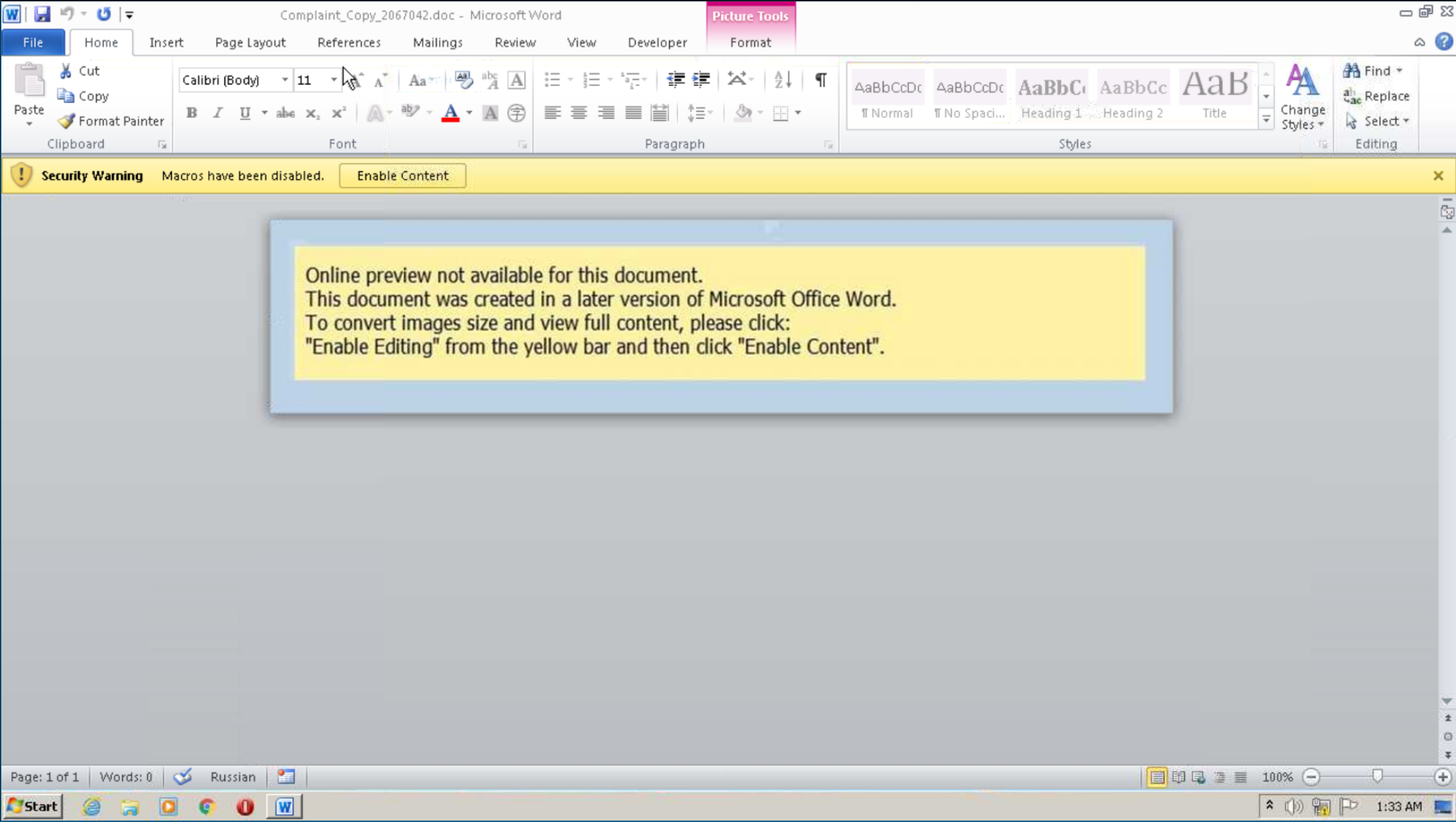This screenshot has height=822, width=1456.
Task: Open Word from the Windows taskbar
Action: click(284, 806)
